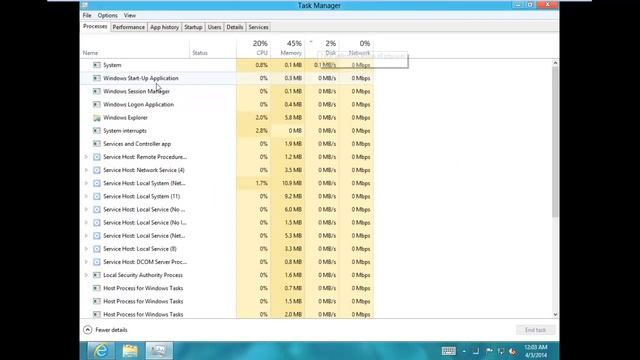
Task: Click the System process icon
Action: coord(97,65)
